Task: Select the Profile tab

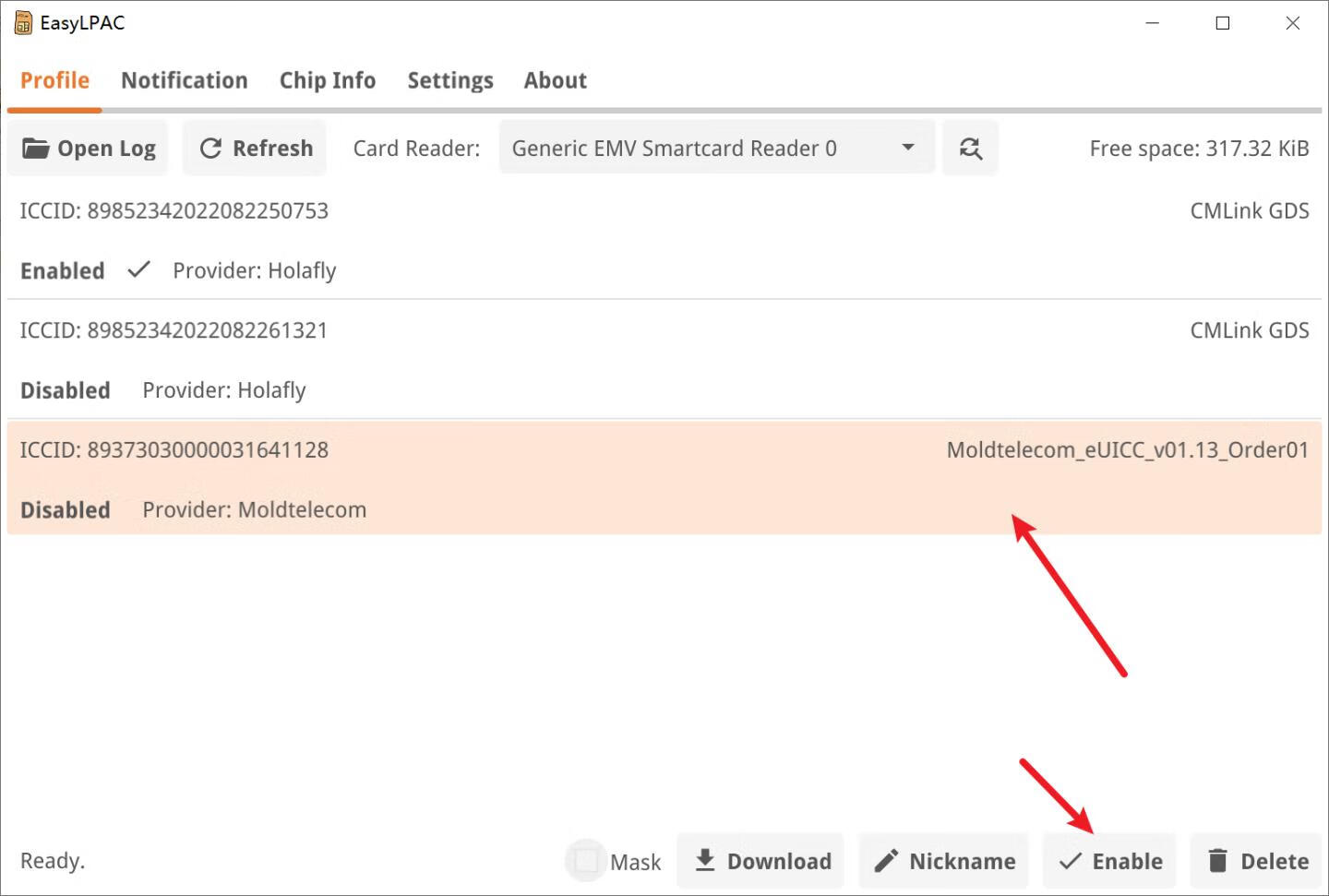Action: click(x=54, y=81)
